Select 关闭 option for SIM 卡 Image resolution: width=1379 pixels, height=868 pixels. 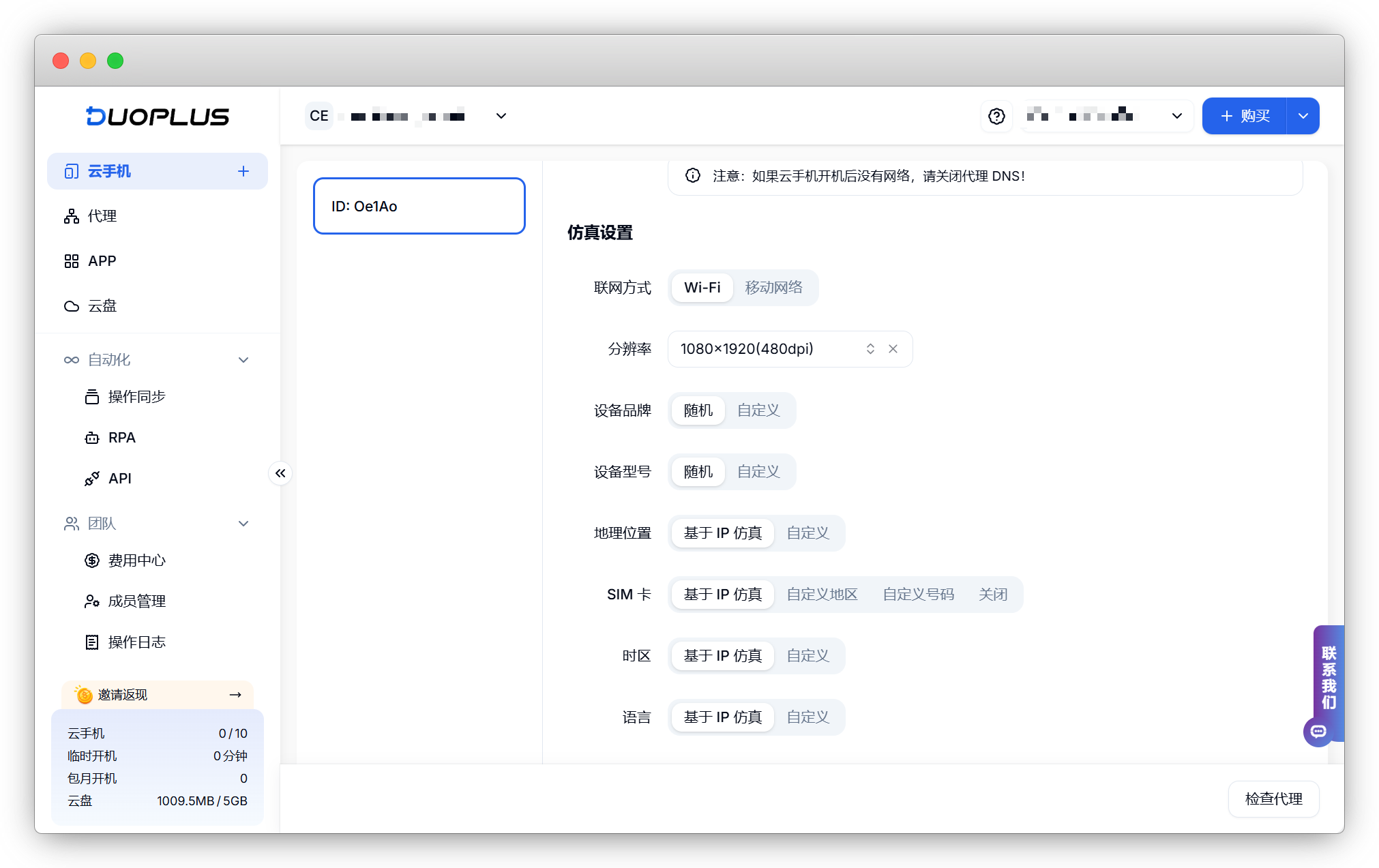[x=992, y=595]
